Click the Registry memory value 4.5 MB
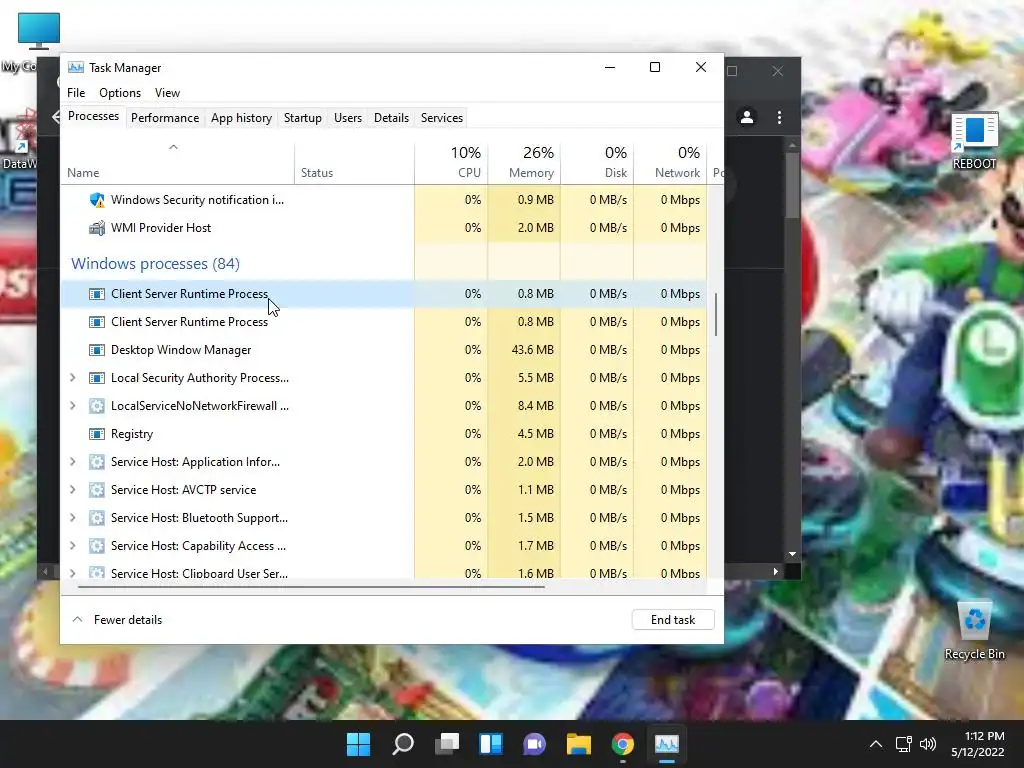The image size is (1024, 768). (536, 434)
